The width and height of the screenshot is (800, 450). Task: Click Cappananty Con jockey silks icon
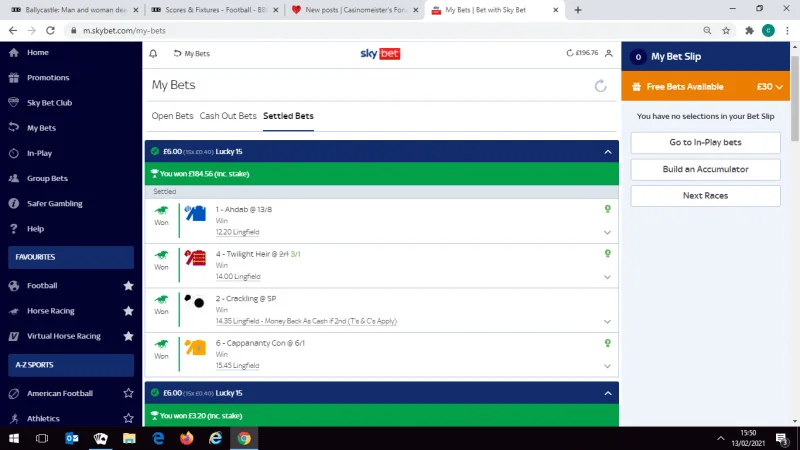tap(195, 347)
